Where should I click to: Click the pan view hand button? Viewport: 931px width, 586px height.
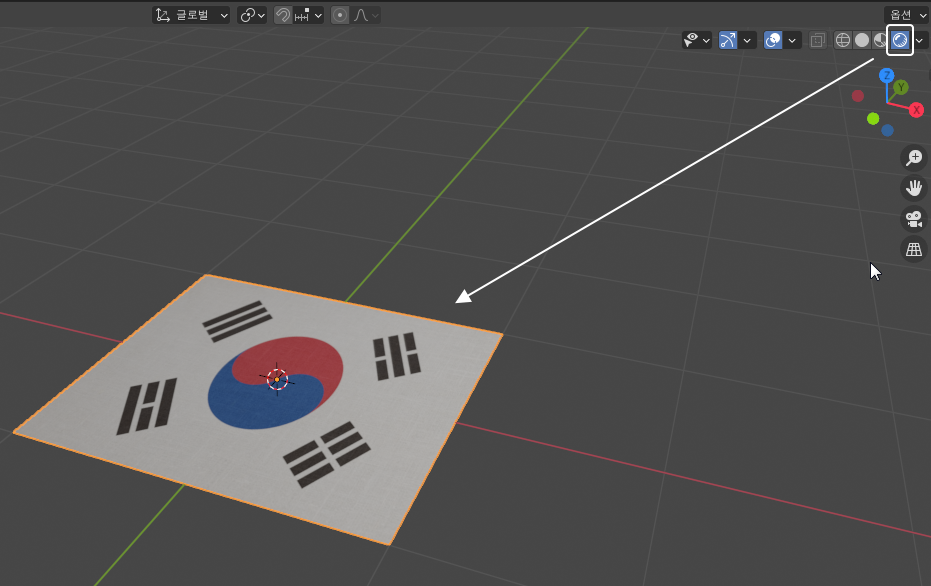pyautogui.click(x=914, y=188)
